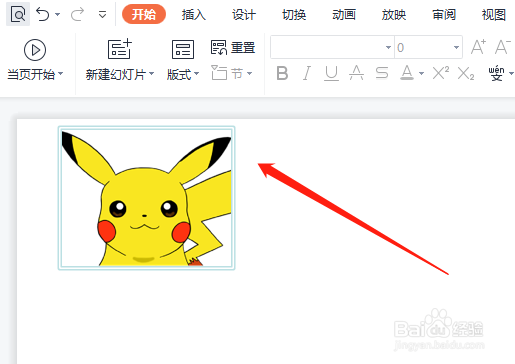Switch to the 审阅 tab
The image size is (515, 364).
point(444,15)
